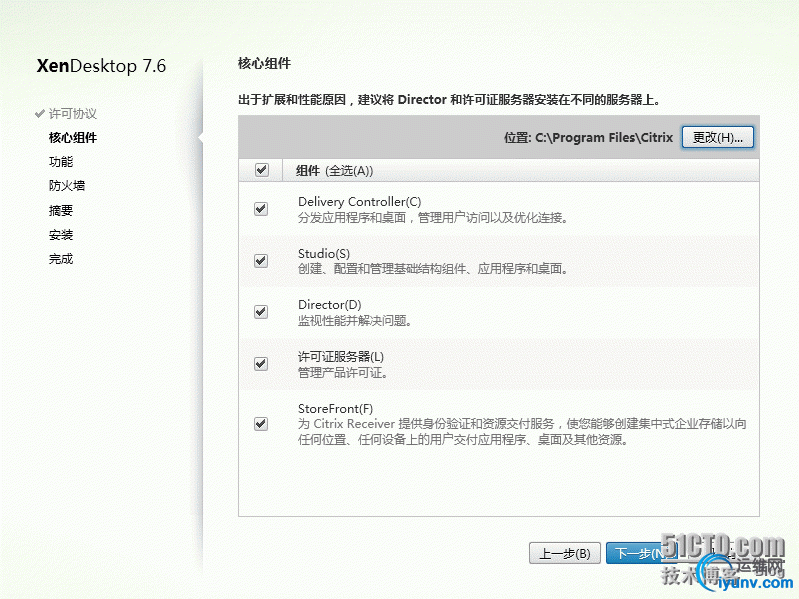
Task: Toggle the select-all components checkbox
Action: point(261,170)
